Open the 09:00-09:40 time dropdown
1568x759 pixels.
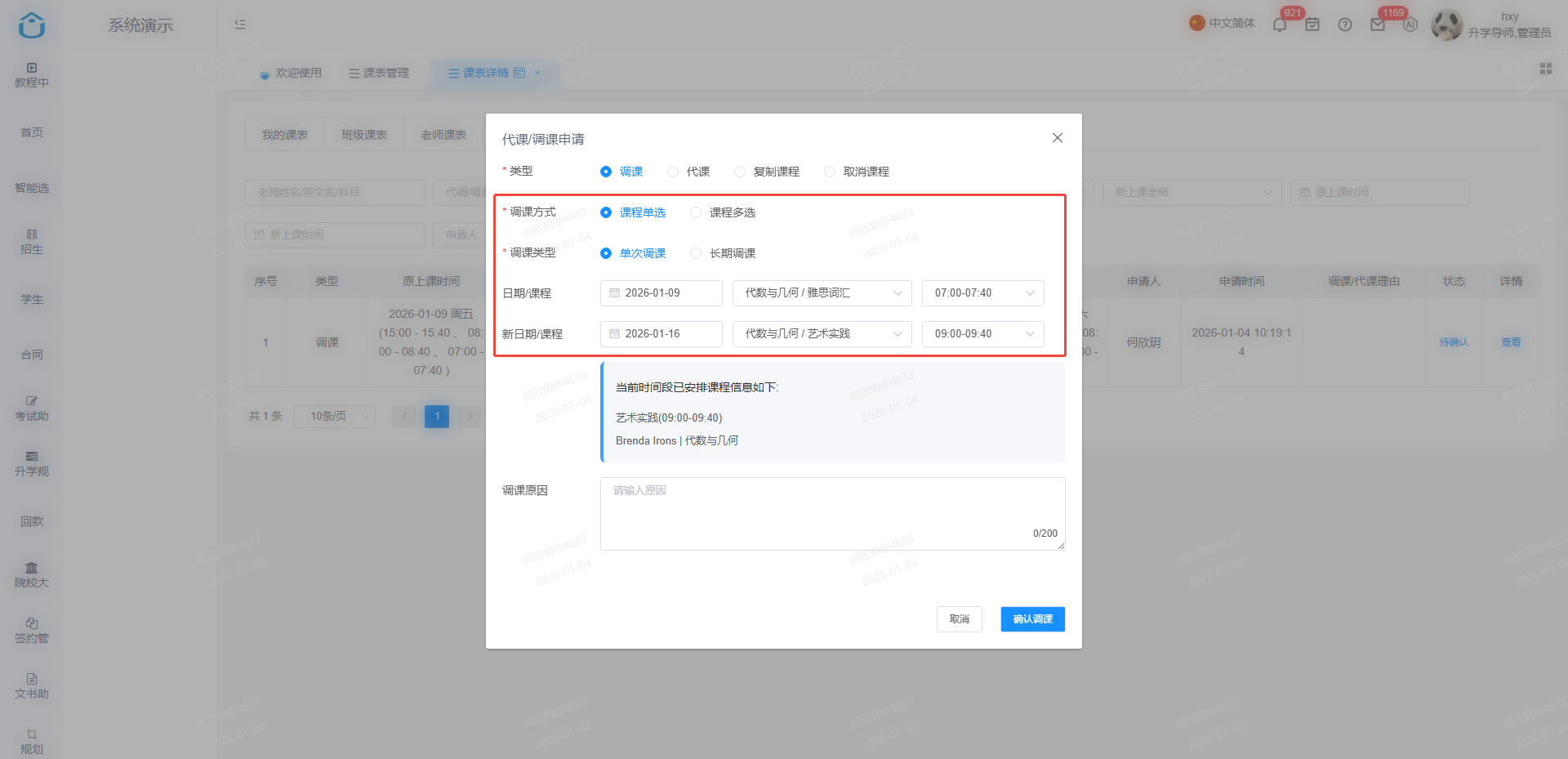(982, 334)
